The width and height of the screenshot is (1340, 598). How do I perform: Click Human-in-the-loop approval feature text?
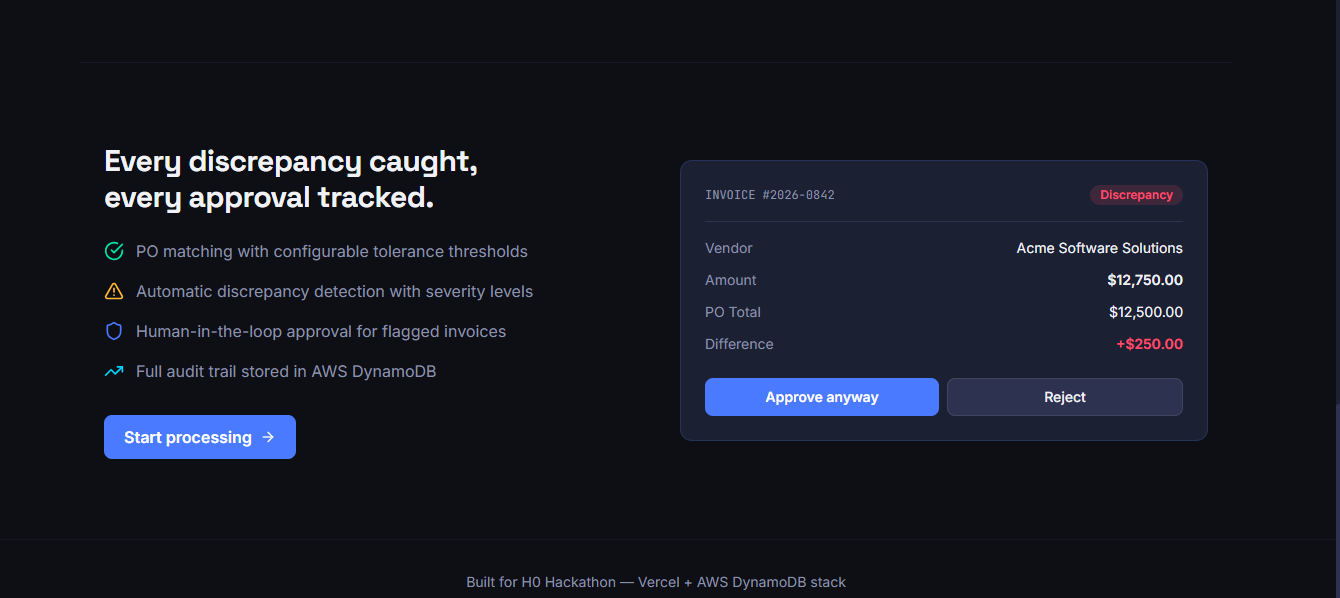point(321,331)
